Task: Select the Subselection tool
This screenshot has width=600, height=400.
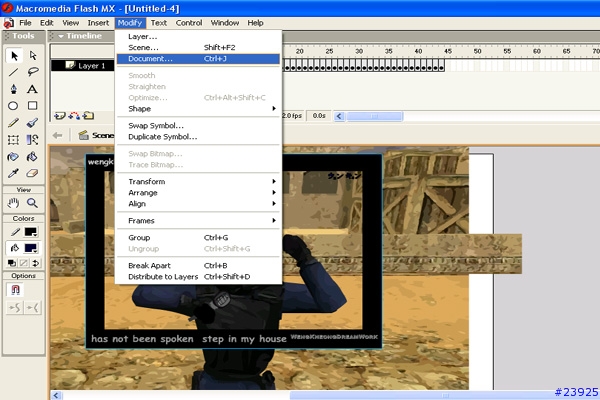Action: click(33, 56)
